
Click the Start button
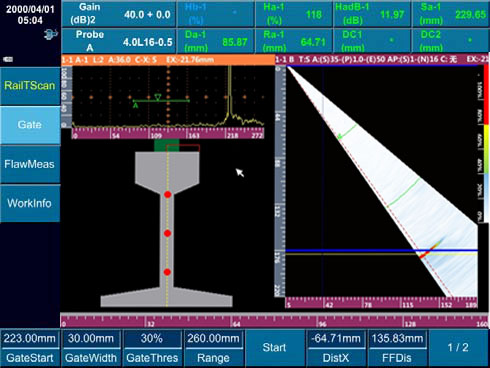point(274,348)
